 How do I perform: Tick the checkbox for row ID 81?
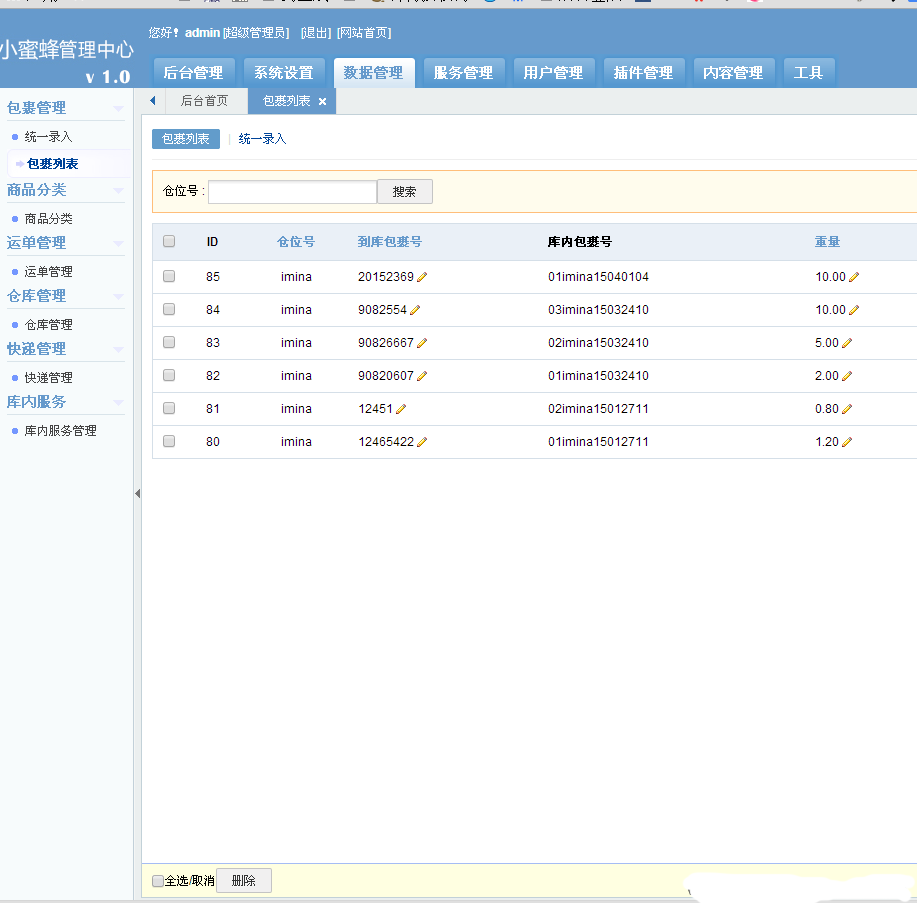point(169,408)
